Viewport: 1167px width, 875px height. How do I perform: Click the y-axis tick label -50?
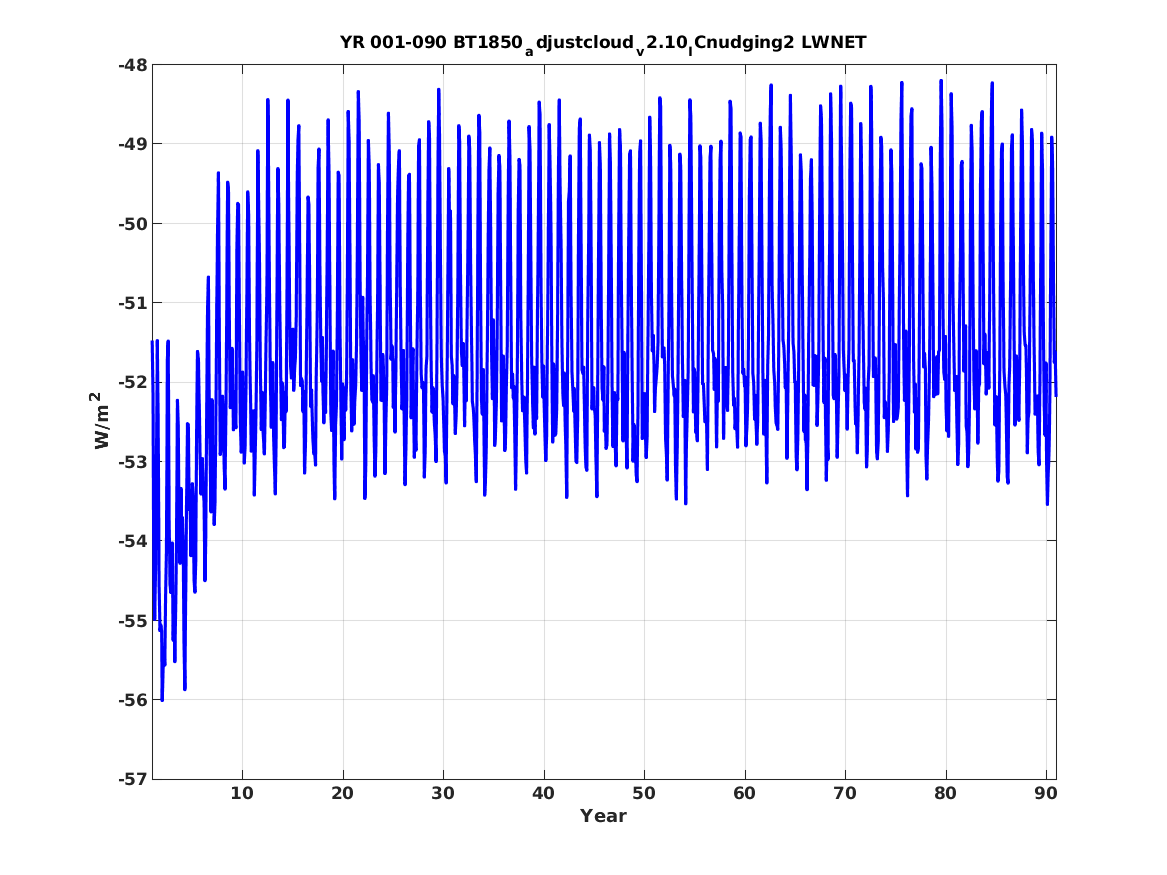coord(132,223)
